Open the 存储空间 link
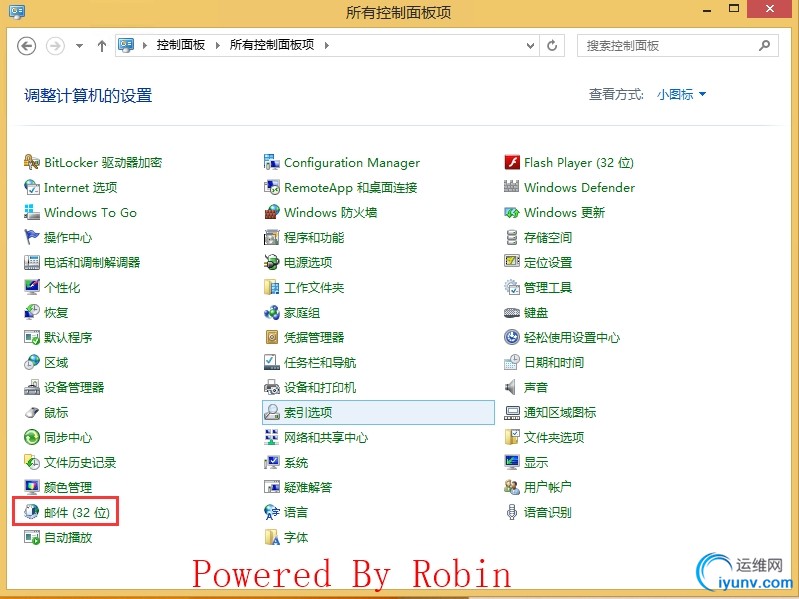 pos(548,237)
